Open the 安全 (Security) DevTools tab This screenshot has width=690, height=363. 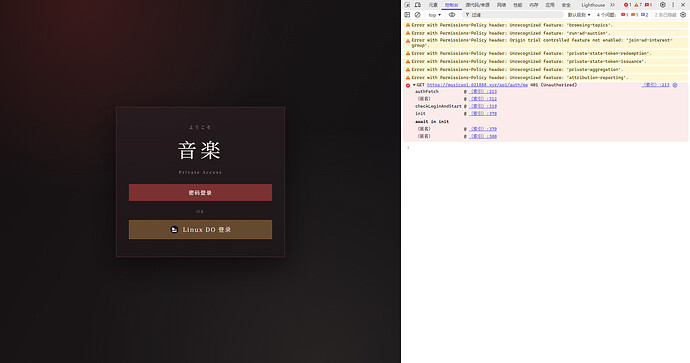coord(566,5)
